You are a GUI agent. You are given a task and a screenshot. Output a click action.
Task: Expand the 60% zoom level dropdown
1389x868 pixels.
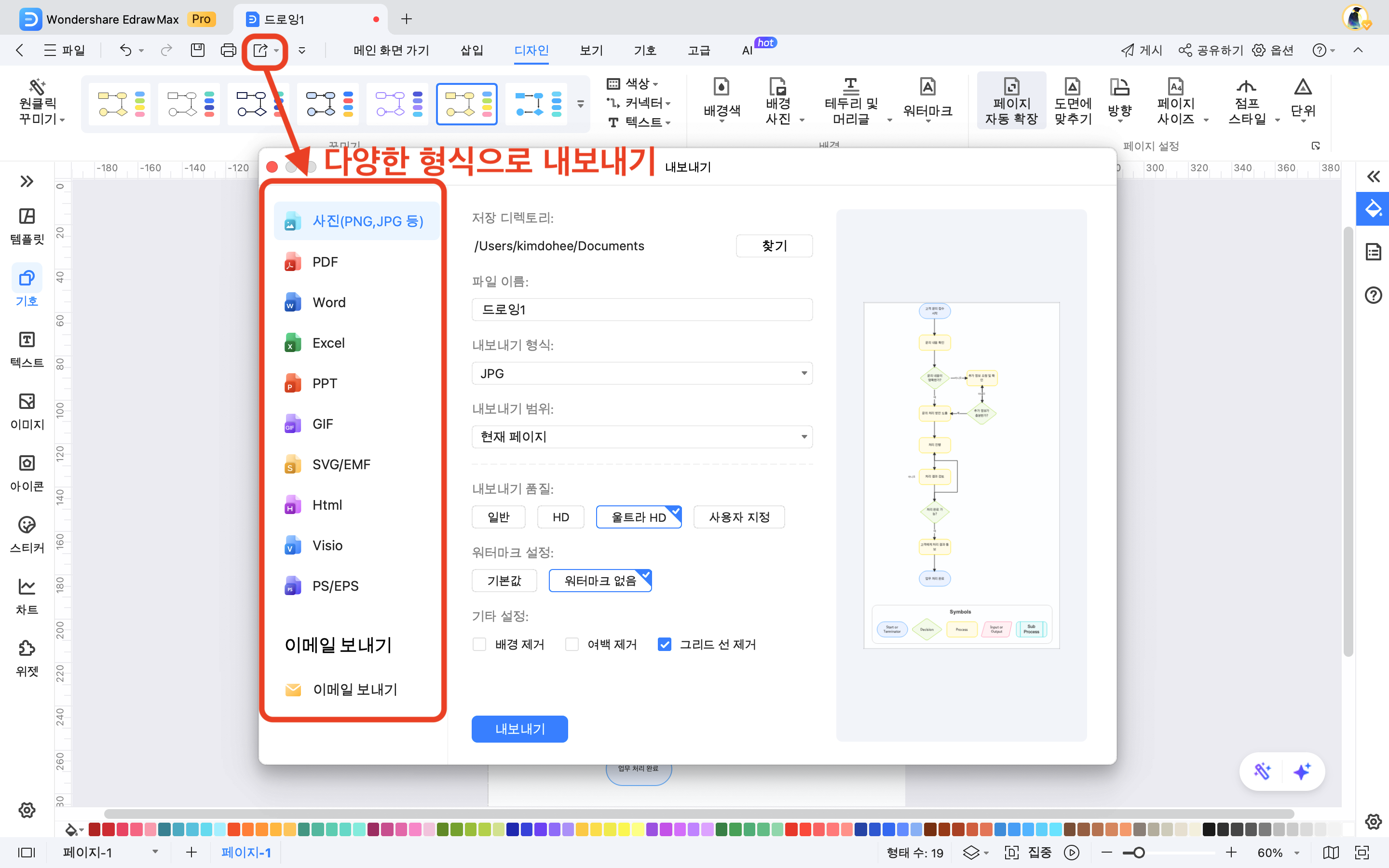[x=1296, y=853]
